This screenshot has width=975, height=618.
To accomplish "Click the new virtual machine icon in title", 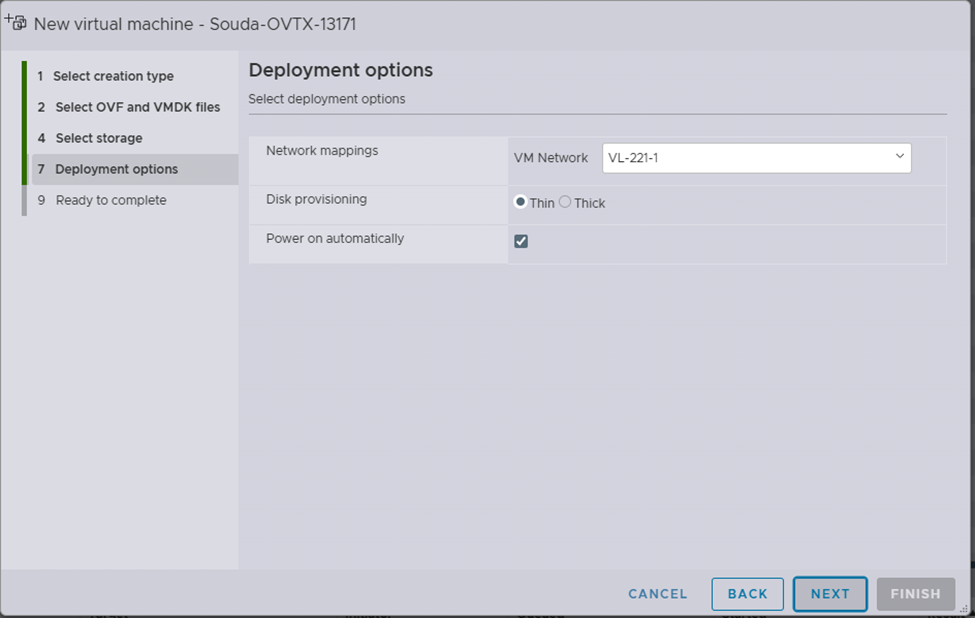I will click(x=16, y=22).
